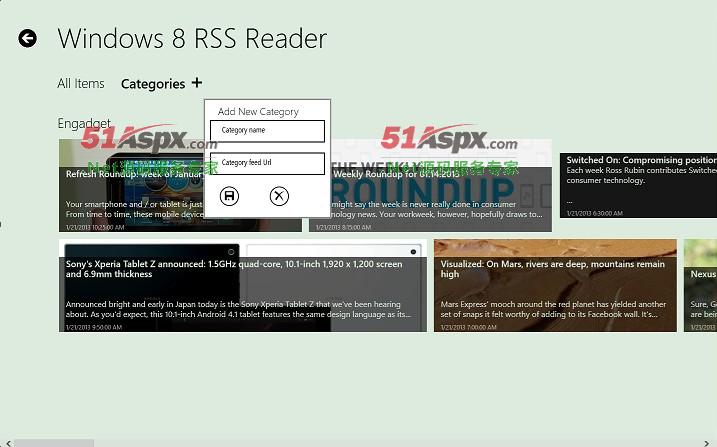Open the partially visible Nexus article tile
The height and width of the screenshot is (447, 717).
click(701, 286)
